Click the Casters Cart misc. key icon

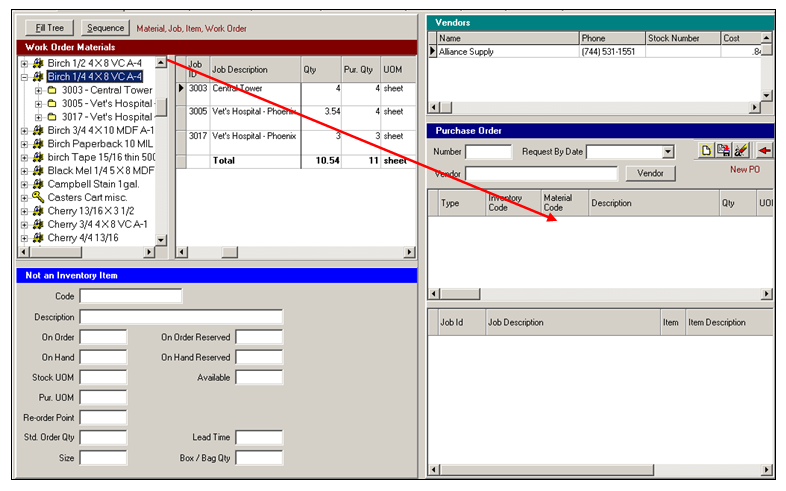tap(38, 198)
